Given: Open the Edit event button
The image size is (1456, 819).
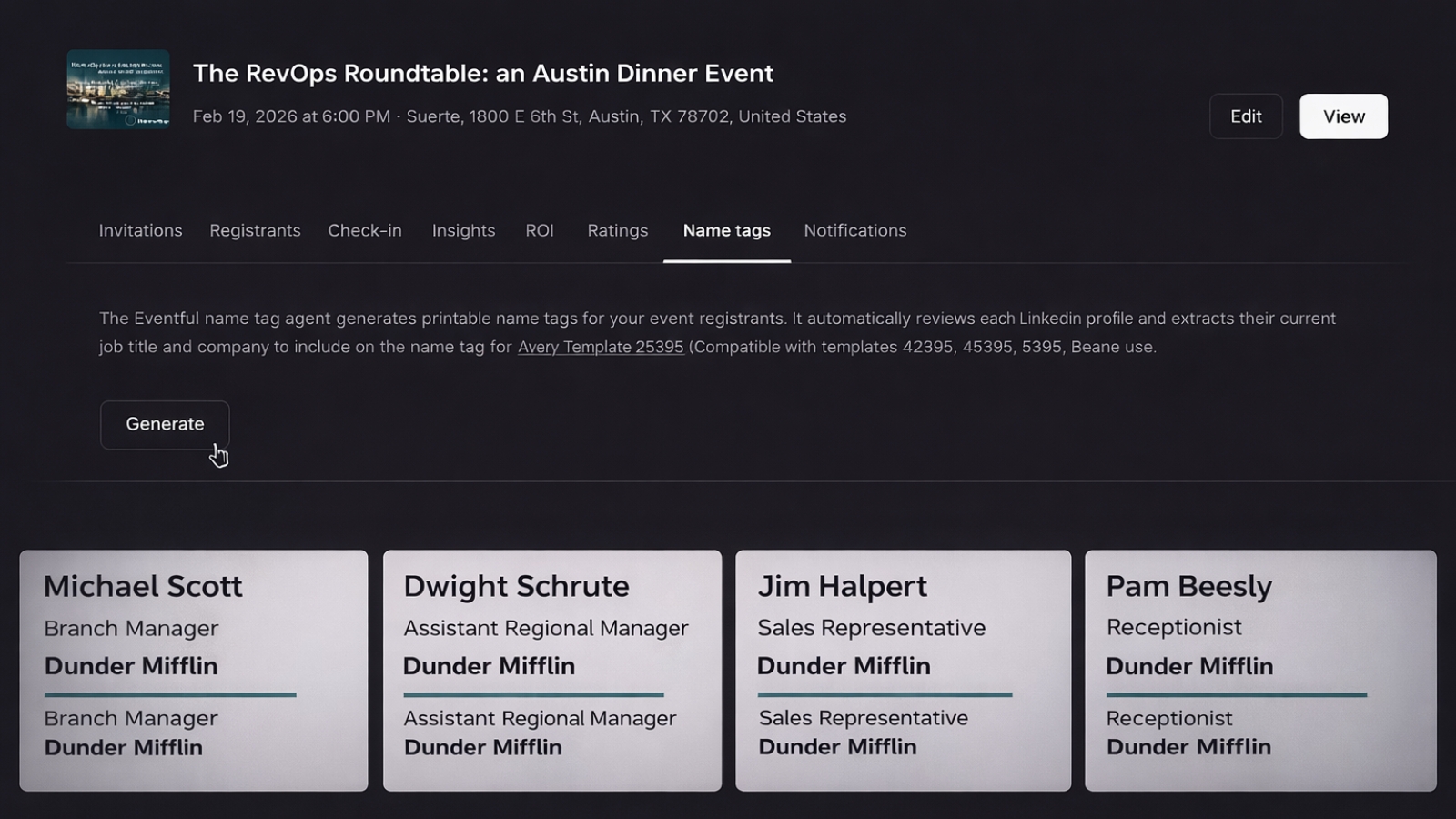Looking at the screenshot, I should (x=1246, y=116).
